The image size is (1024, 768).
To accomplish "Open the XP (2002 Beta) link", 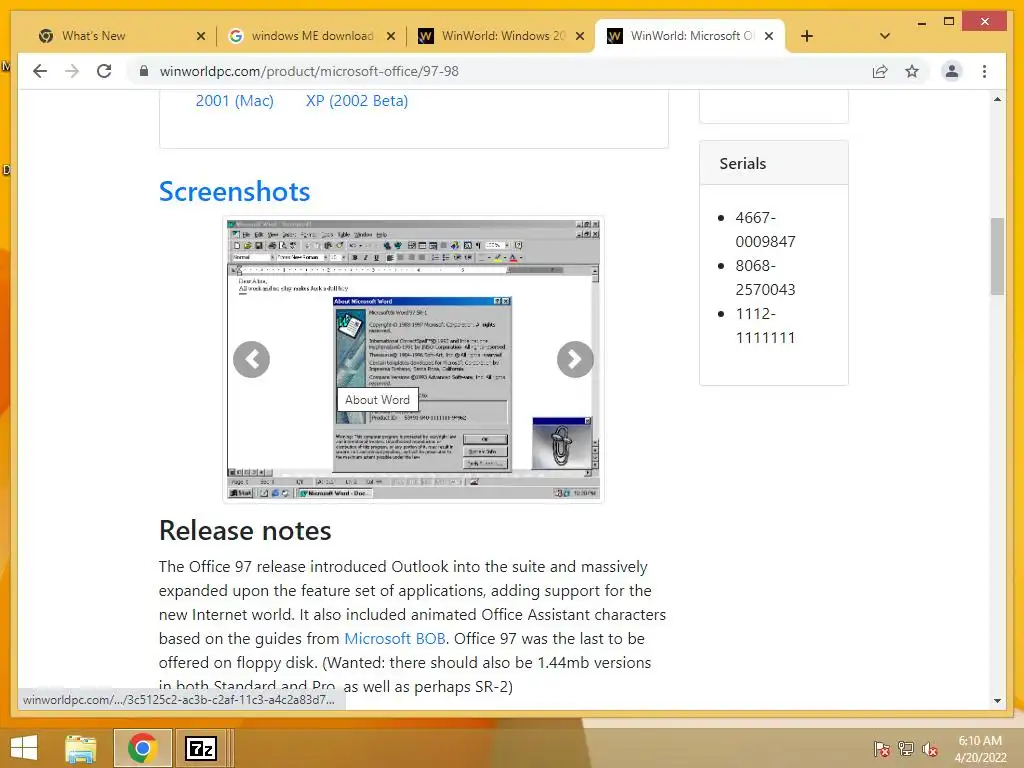I will click(357, 101).
